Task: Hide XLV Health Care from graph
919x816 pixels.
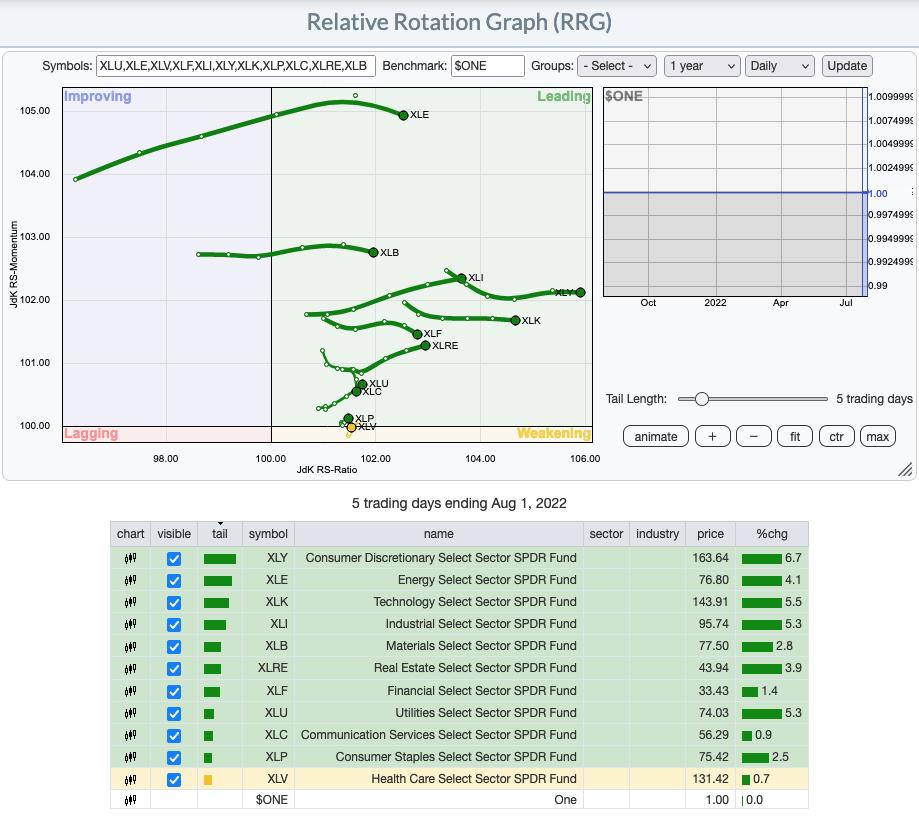Action: (174, 780)
